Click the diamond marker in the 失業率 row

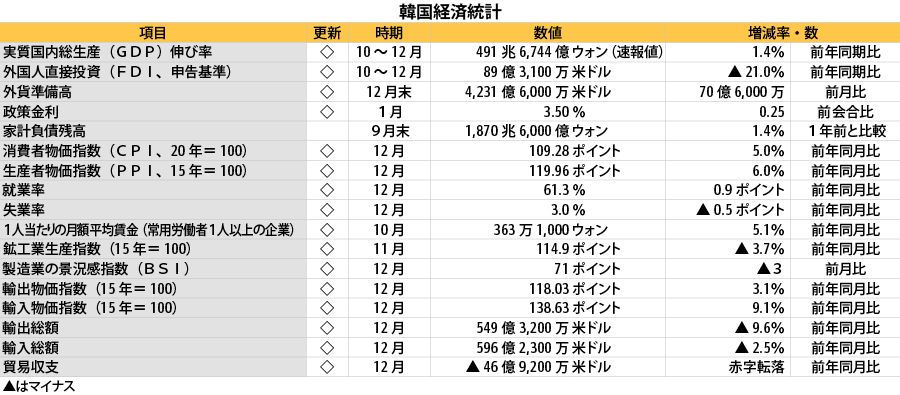click(327, 210)
